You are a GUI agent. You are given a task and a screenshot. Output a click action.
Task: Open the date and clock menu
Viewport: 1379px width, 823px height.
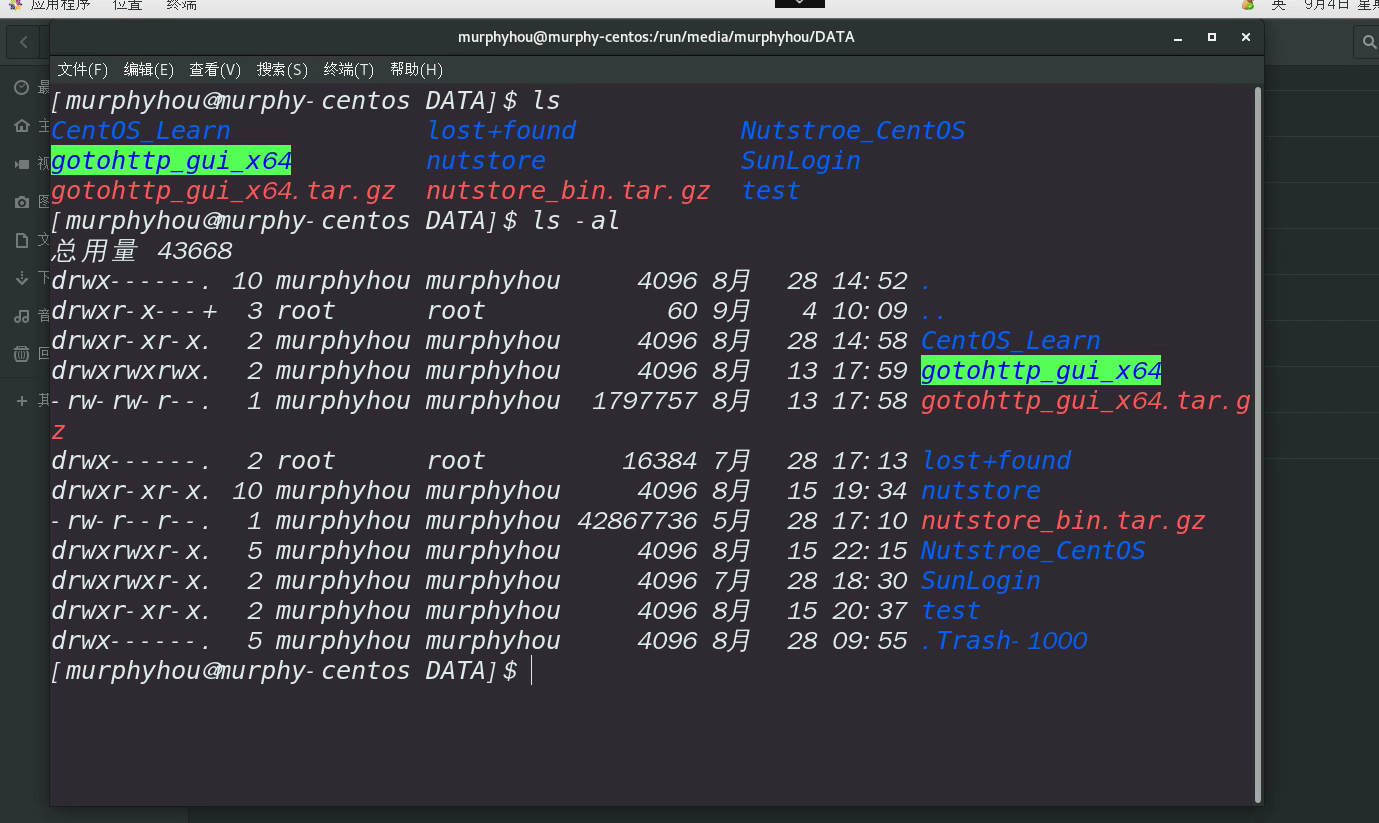pos(1341,5)
